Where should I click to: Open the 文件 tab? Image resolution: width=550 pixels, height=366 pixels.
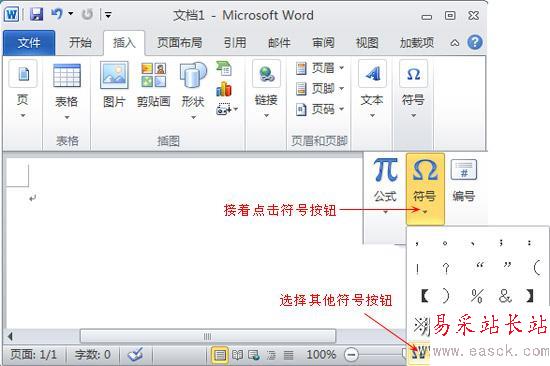[29, 43]
